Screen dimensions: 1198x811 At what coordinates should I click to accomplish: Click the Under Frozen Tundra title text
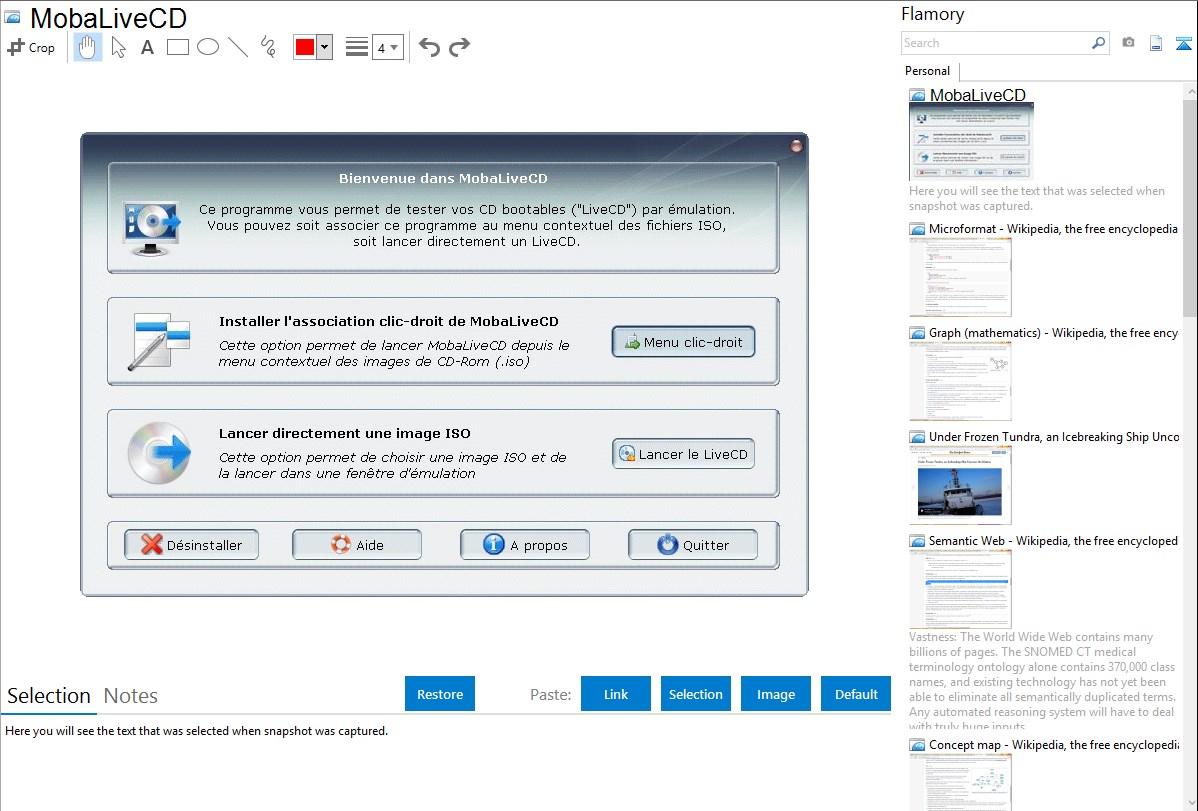[1054, 436]
